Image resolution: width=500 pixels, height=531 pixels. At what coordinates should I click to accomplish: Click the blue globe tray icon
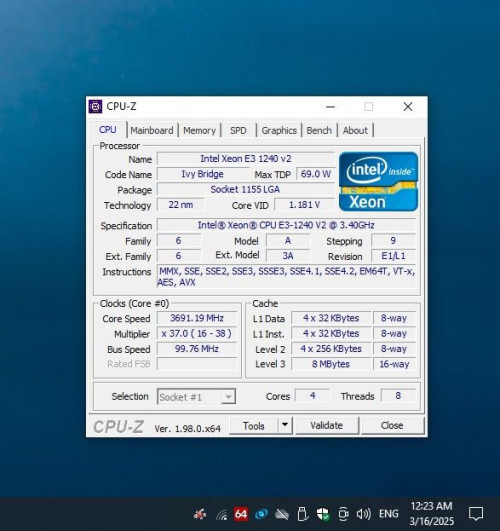(x=261, y=514)
